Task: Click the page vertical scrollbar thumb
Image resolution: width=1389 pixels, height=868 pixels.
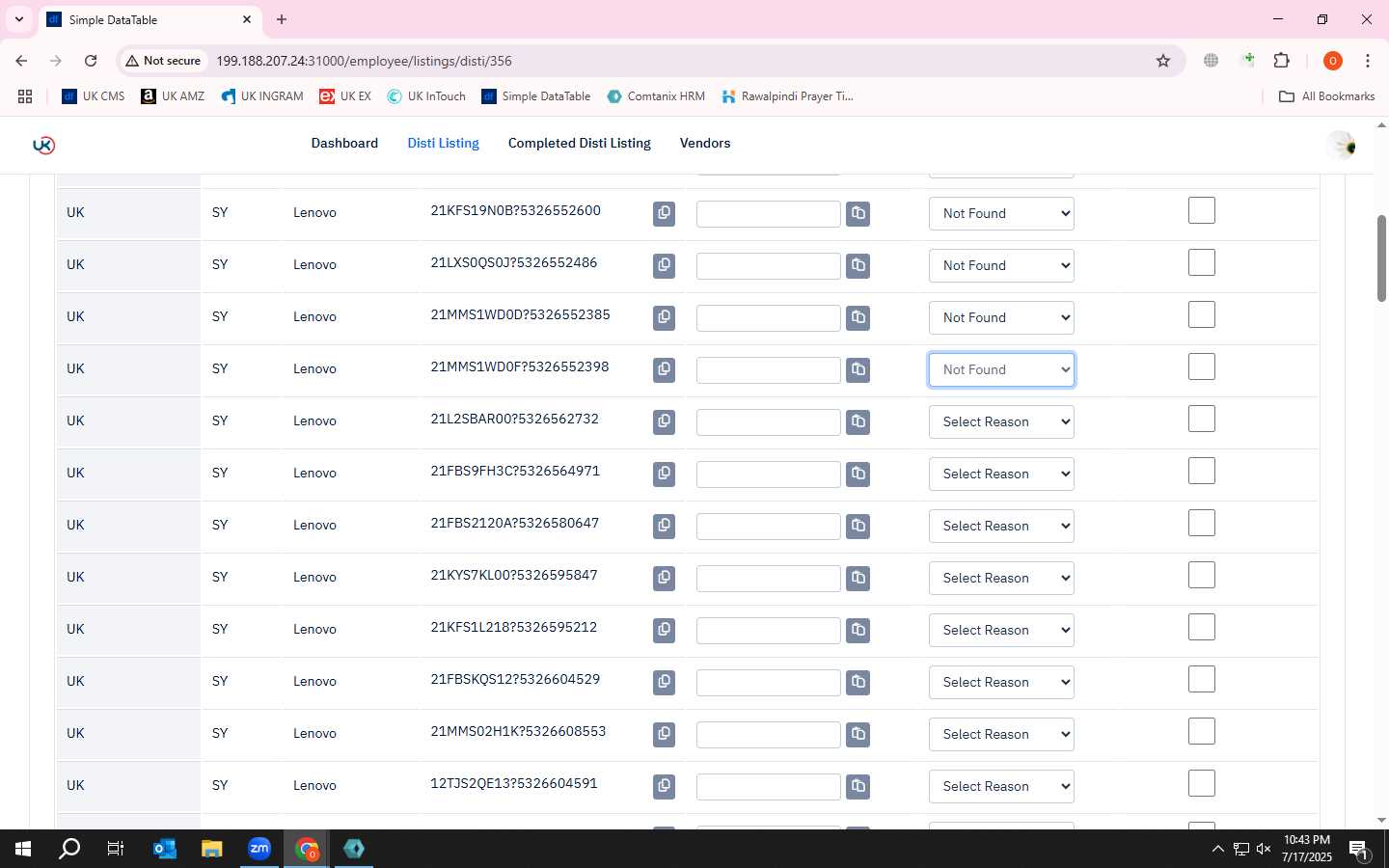Action: click(1381, 258)
